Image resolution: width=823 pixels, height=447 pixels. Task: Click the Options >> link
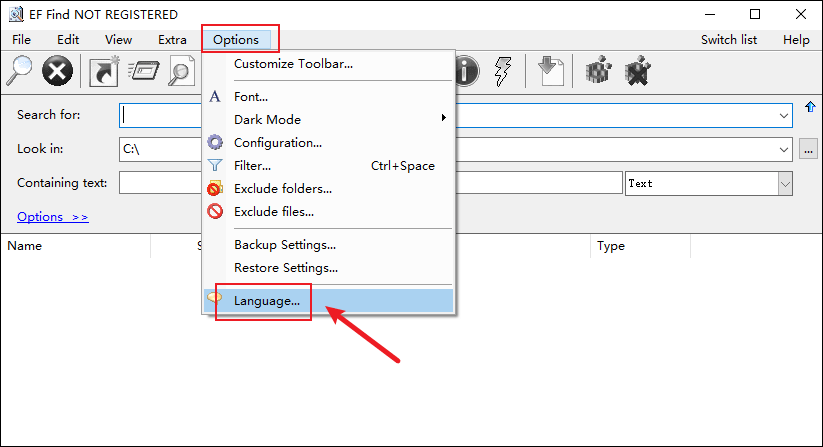point(53,217)
